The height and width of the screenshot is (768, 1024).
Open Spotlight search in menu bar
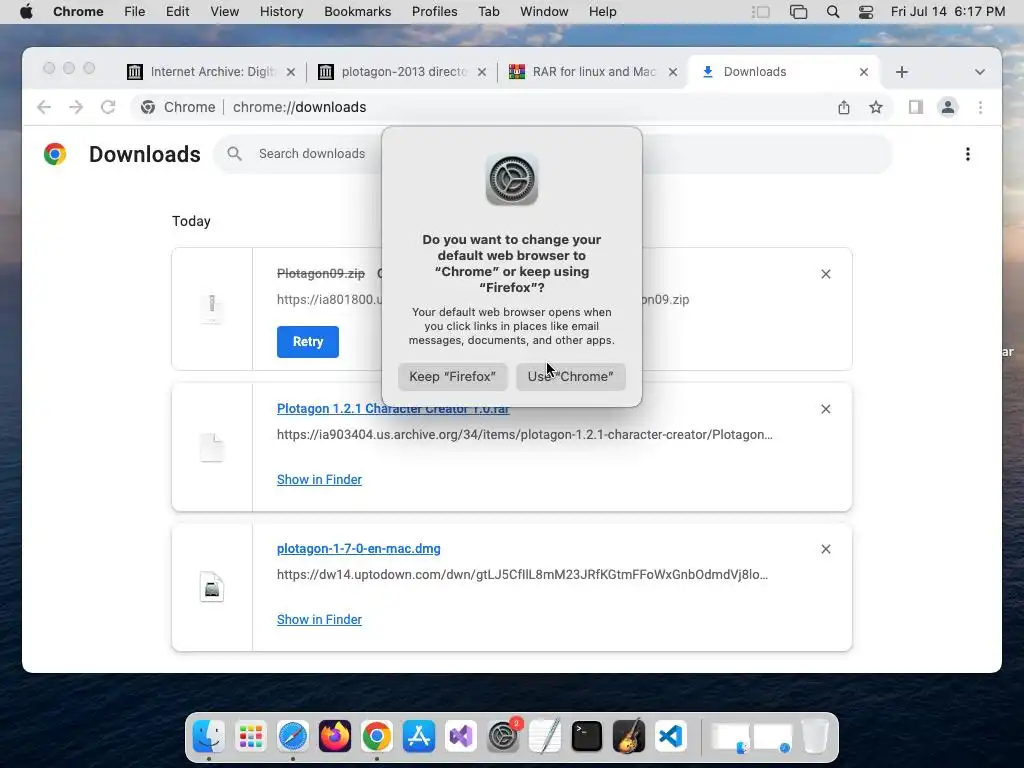[x=833, y=12]
